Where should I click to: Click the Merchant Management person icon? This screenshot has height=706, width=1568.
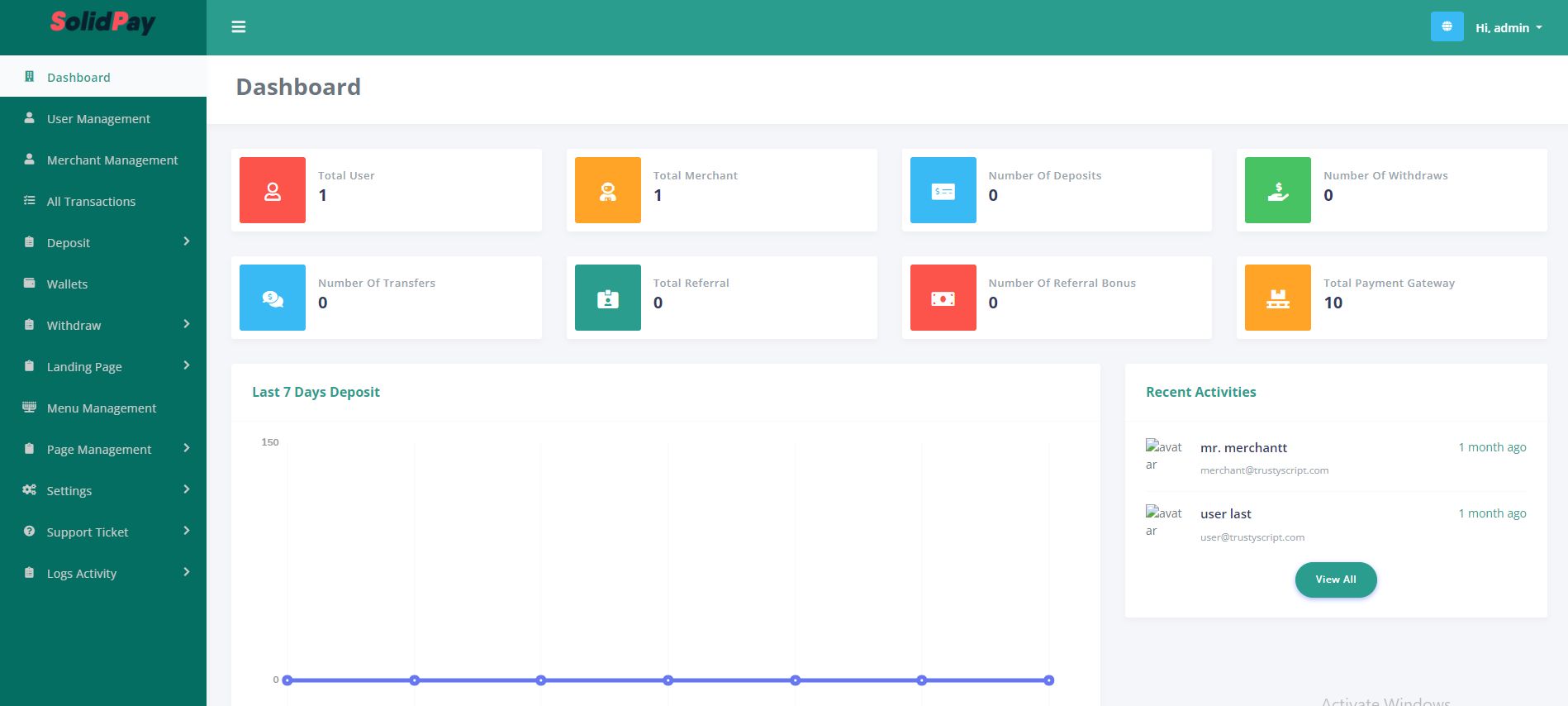30,160
